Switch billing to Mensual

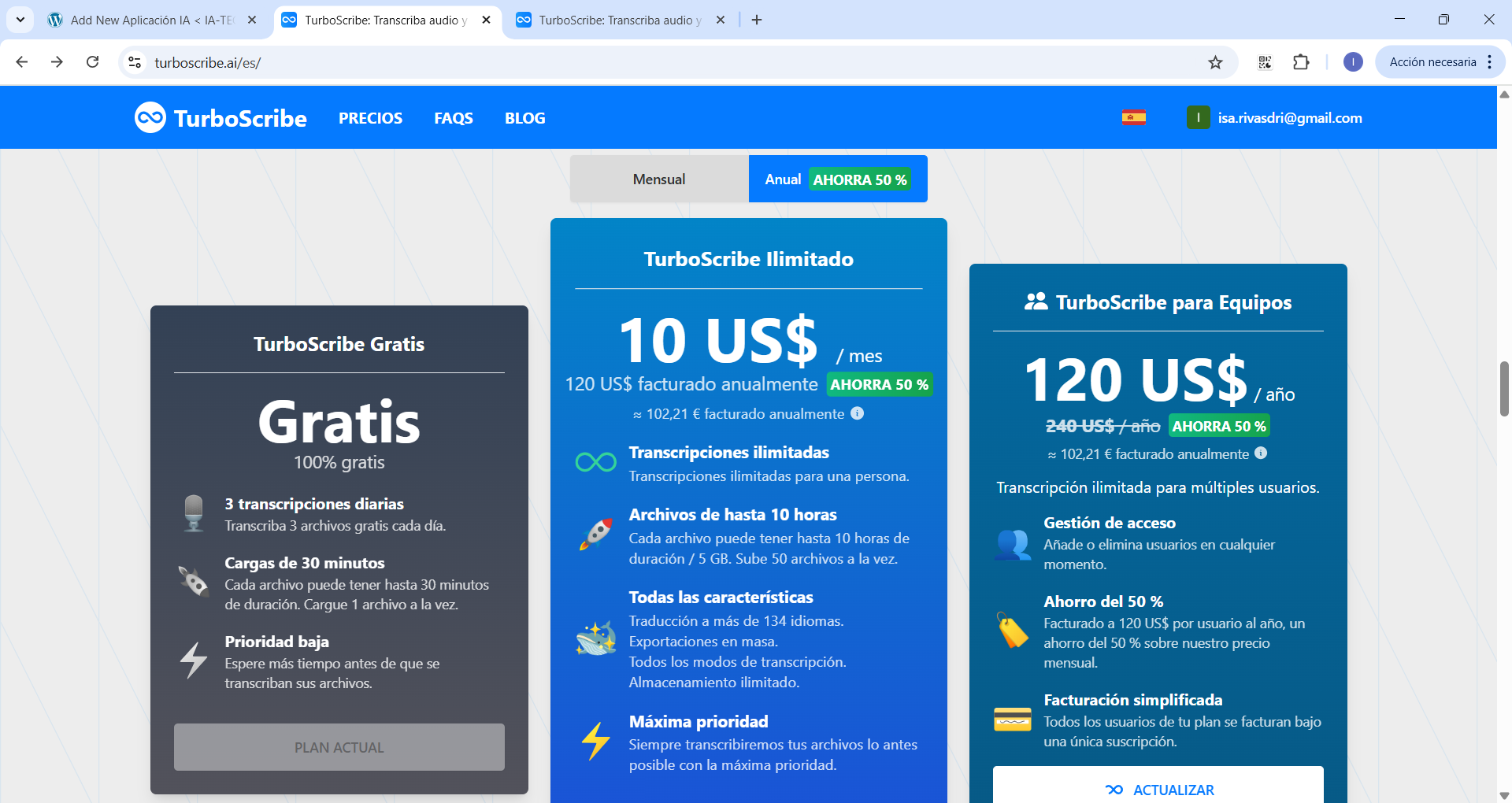pyautogui.click(x=658, y=179)
